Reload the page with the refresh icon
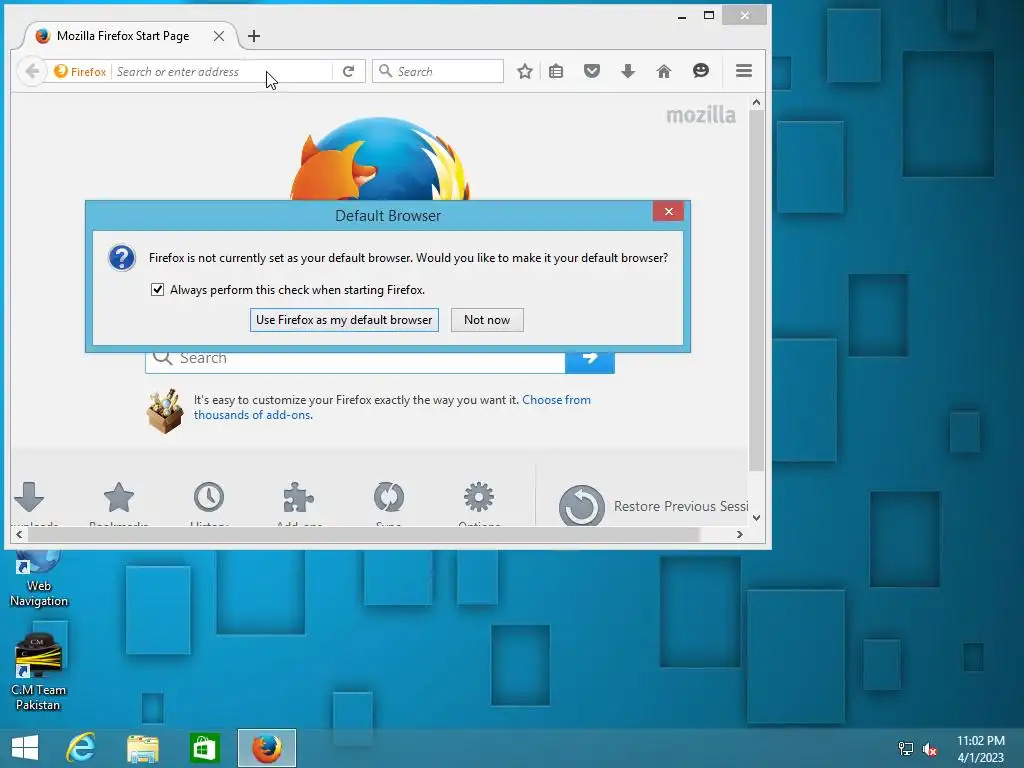This screenshot has height=768, width=1024. tap(349, 71)
